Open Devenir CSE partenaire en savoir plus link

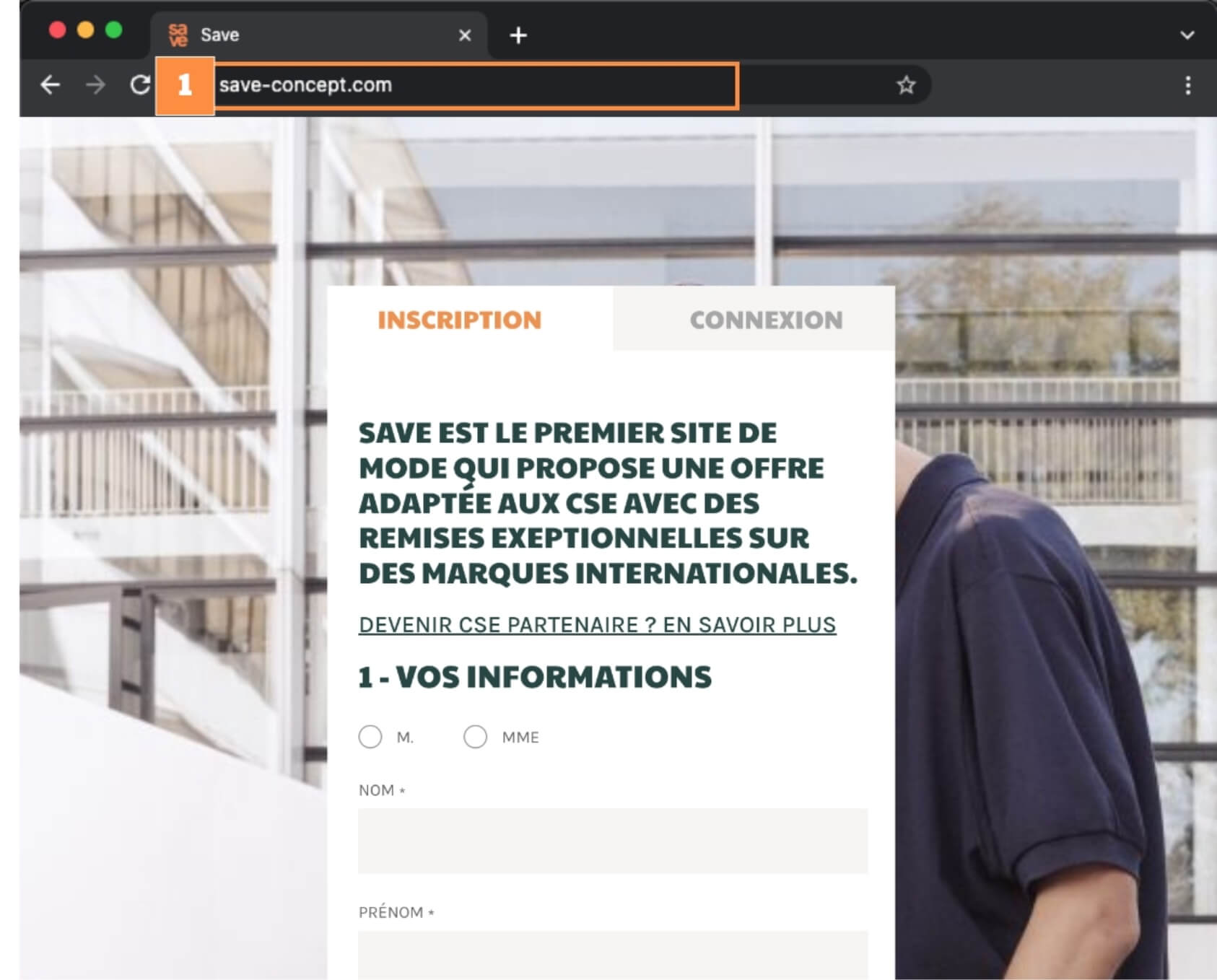[597, 625]
